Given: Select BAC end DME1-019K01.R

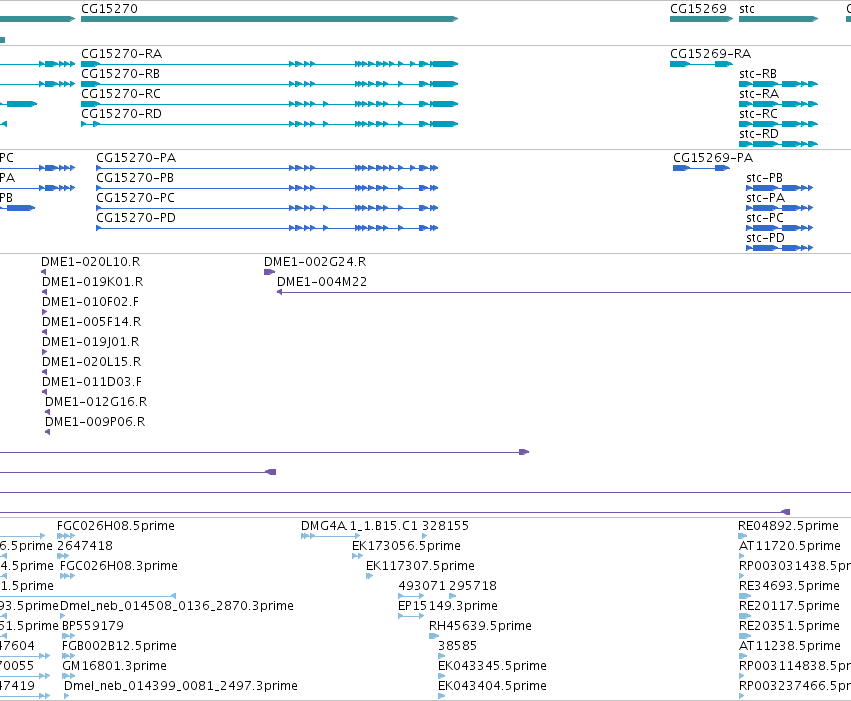Looking at the screenshot, I should tap(93, 282).
